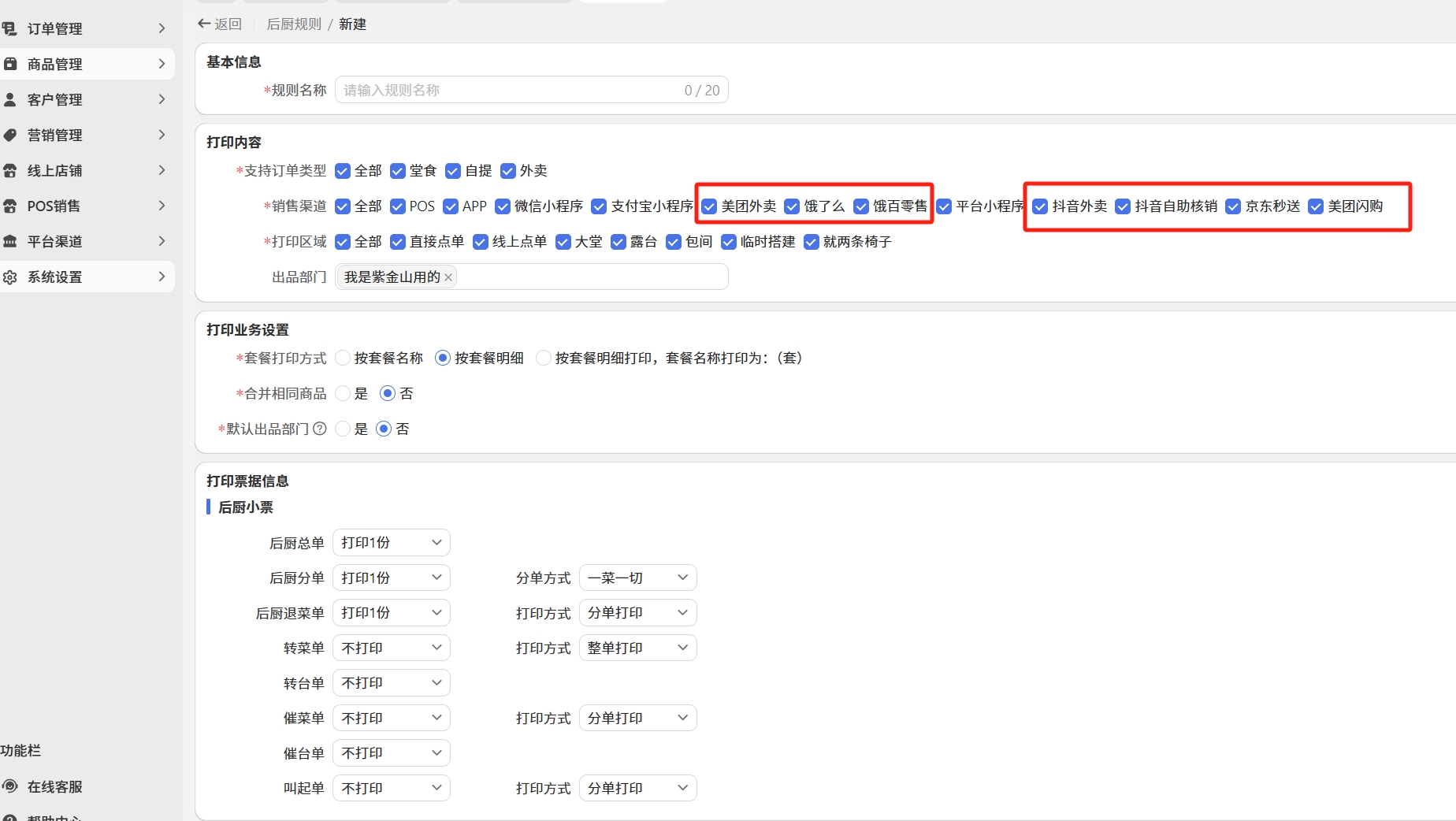Screen dimensions: 1456x821
Task: Click the 商品管理 bag icon
Action: pyautogui.click(x=9, y=64)
